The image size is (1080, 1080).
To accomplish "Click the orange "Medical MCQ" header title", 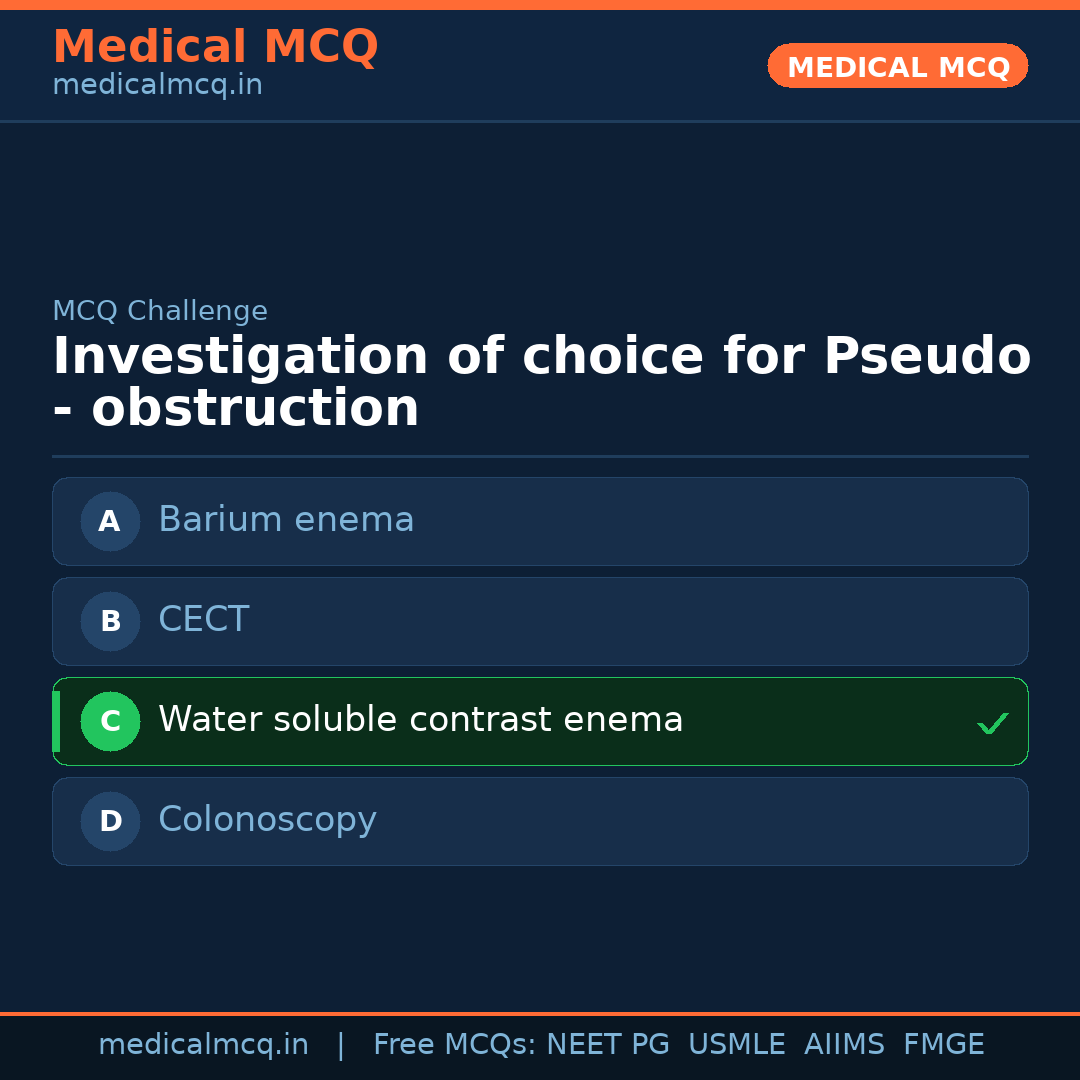I will (215, 47).
